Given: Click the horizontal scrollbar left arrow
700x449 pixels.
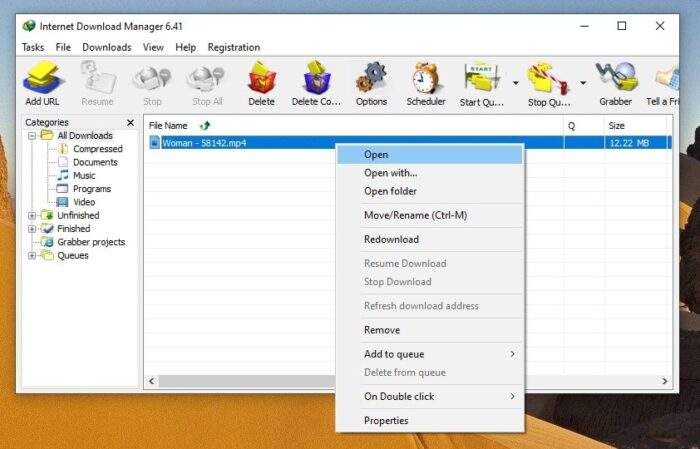Looking at the screenshot, I should [x=152, y=381].
